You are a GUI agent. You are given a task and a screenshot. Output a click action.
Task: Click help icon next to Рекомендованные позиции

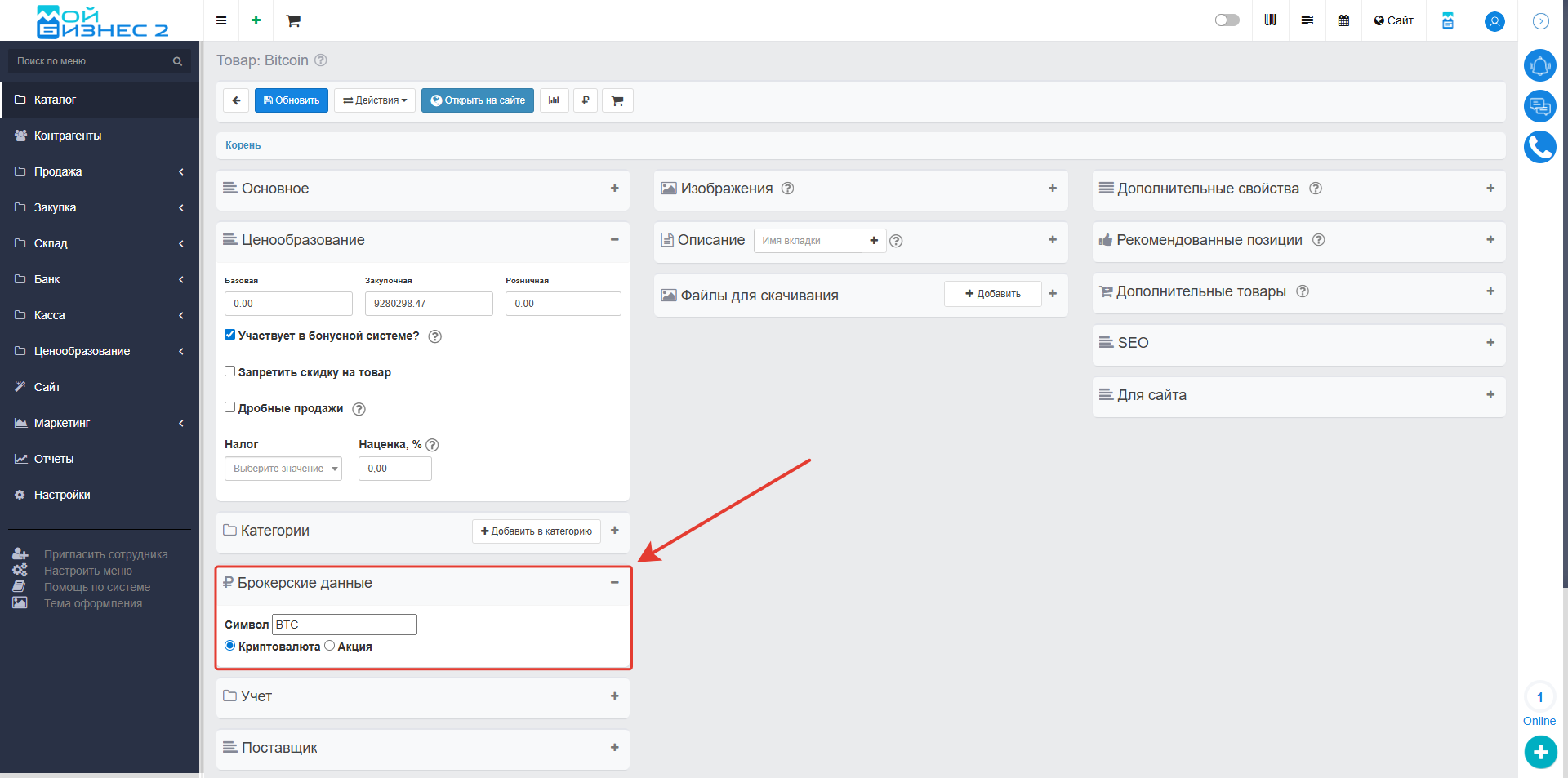(1318, 239)
